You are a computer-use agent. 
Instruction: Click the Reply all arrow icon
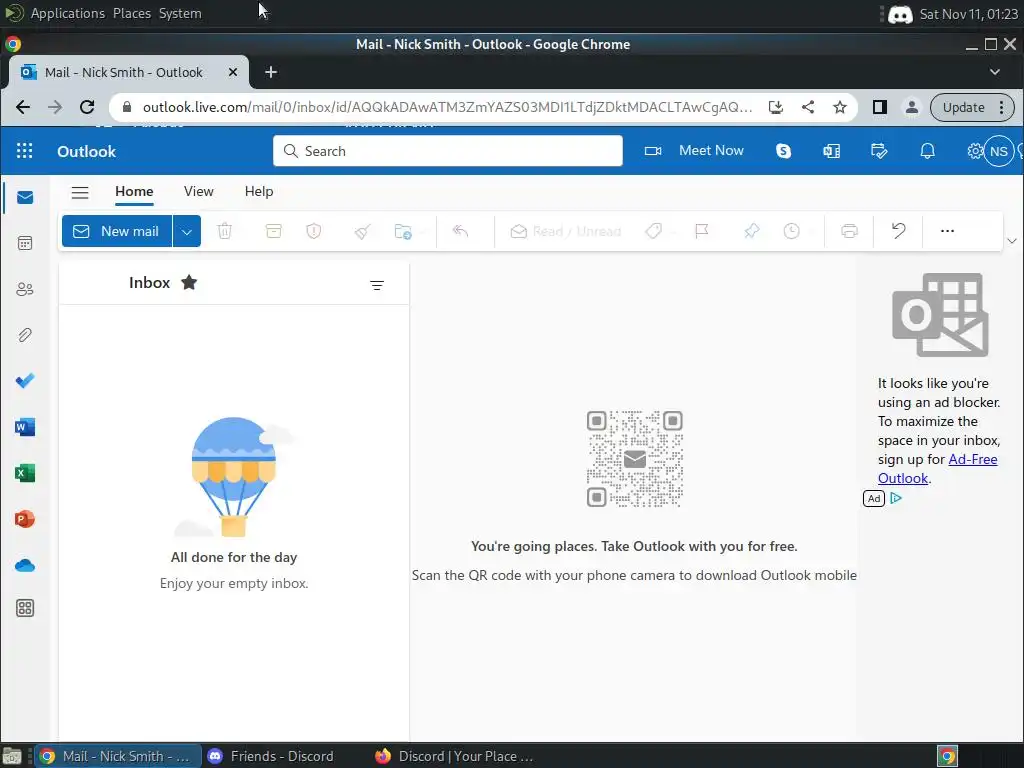tap(460, 231)
